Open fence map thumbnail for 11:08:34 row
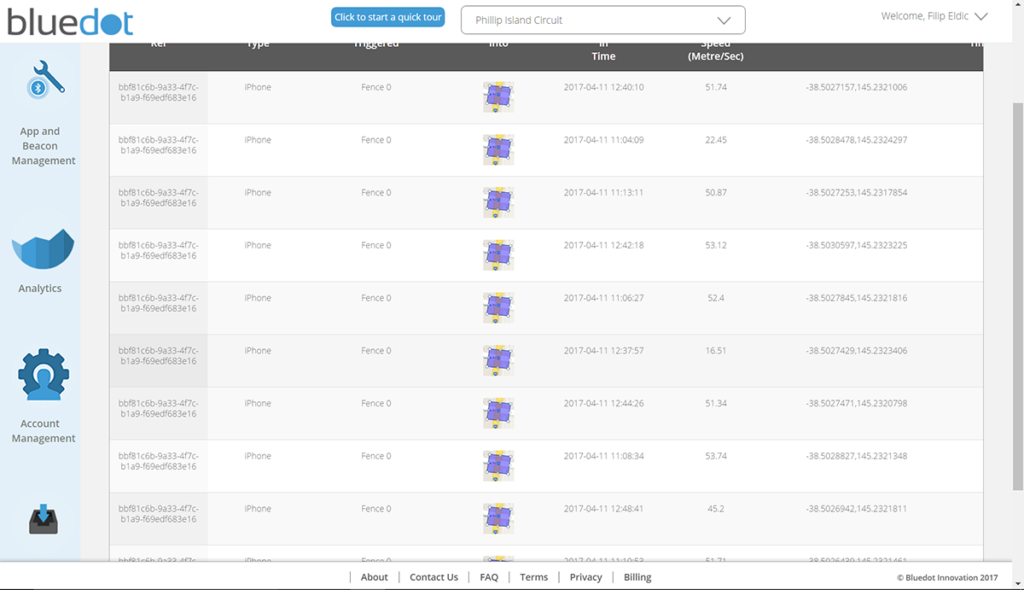Image resolution: width=1024 pixels, height=590 pixels. click(x=498, y=466)
